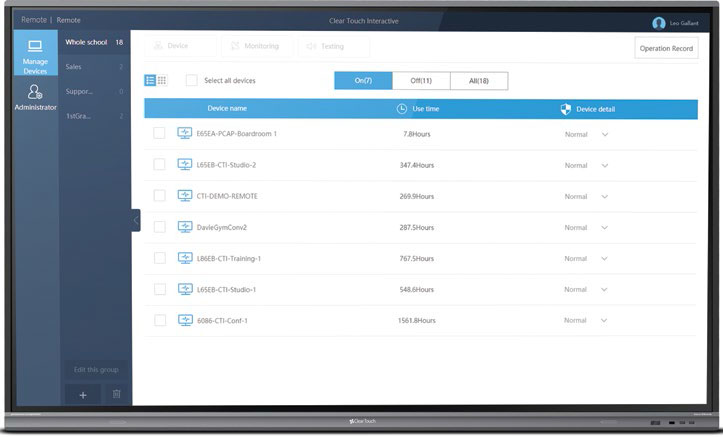Expand details for 6086-CTI-Conf-1
723x437 pixels.
[604, 320]
